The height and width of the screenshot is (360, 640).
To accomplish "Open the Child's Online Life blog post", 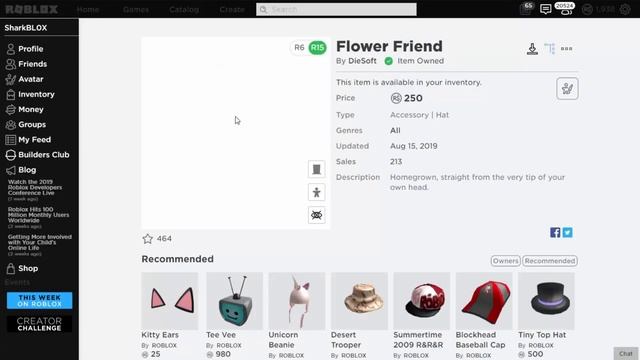I will coord(40,242).
